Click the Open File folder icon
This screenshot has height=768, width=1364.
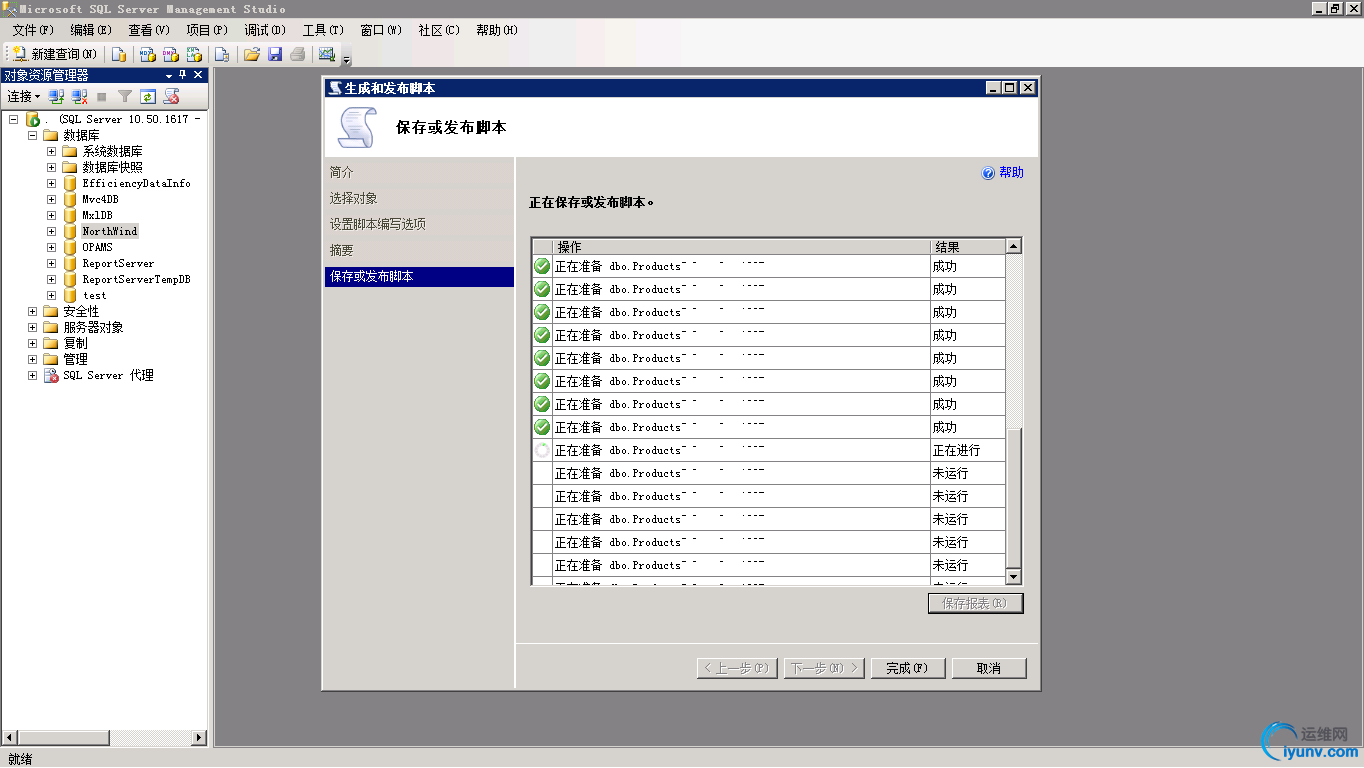click(251, 54)
